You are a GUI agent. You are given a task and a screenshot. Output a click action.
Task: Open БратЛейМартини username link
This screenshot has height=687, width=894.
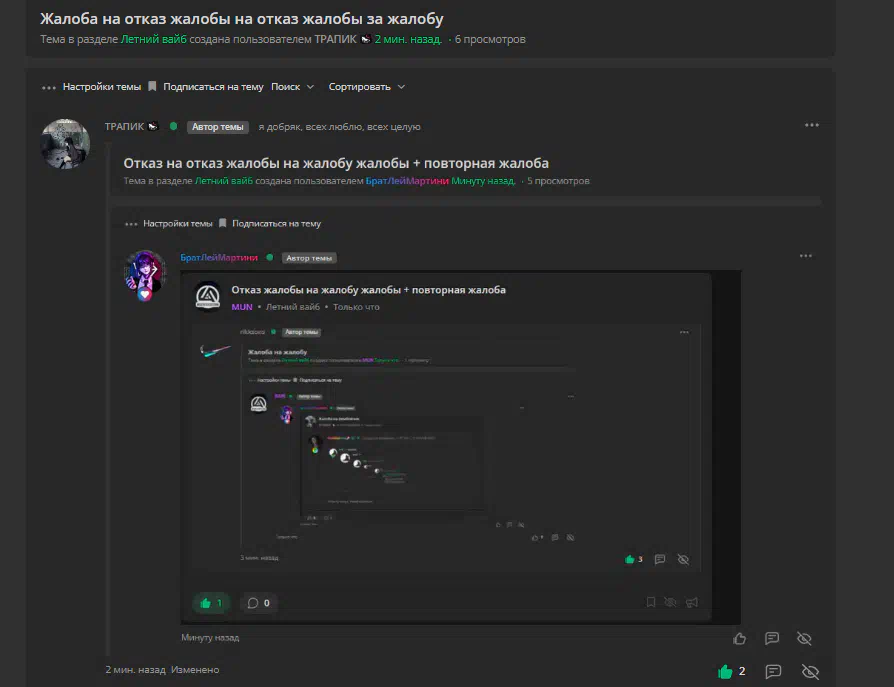point(219,258)
